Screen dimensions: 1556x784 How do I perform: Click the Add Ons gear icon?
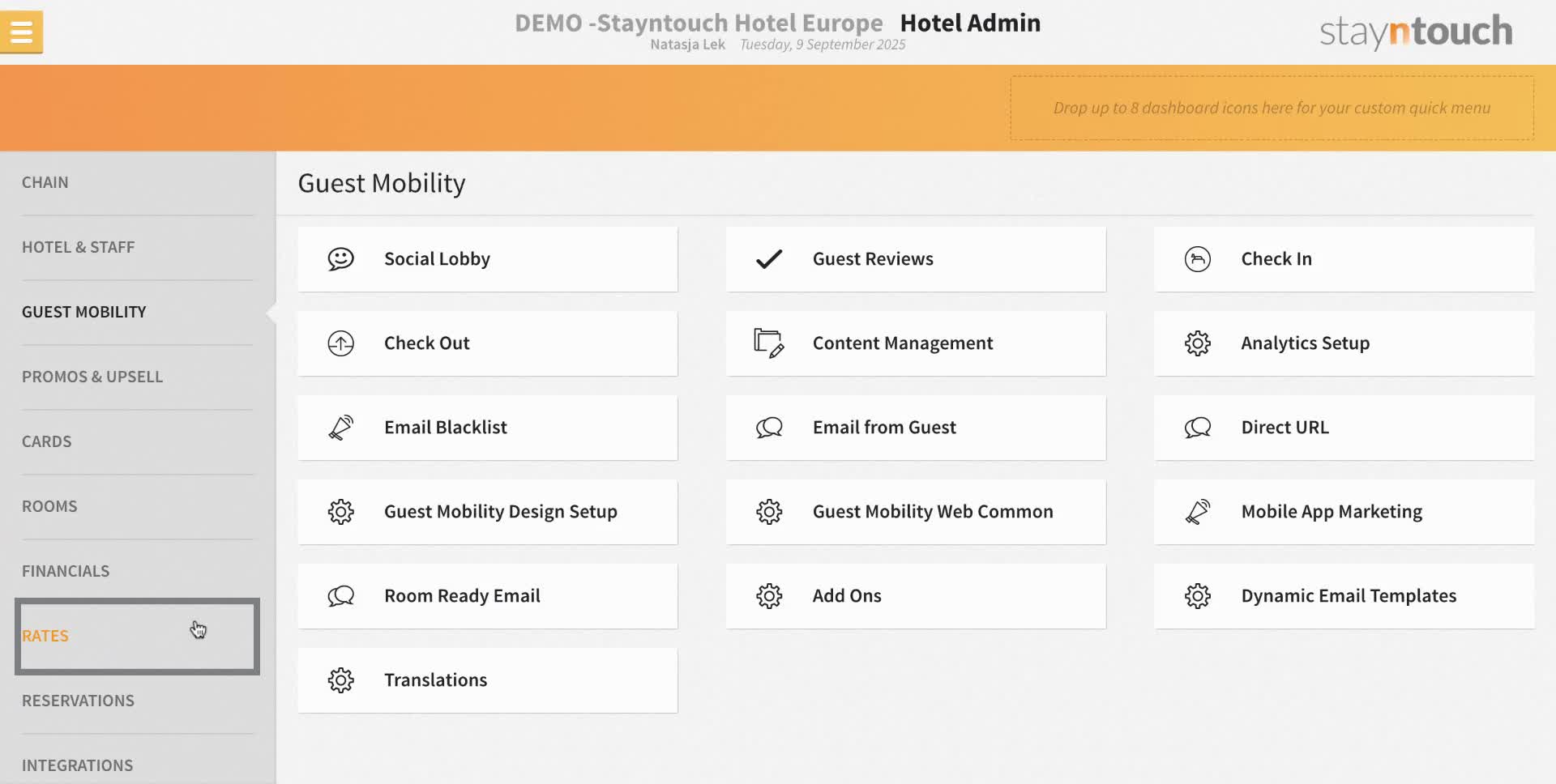click(x=769, y=596)
